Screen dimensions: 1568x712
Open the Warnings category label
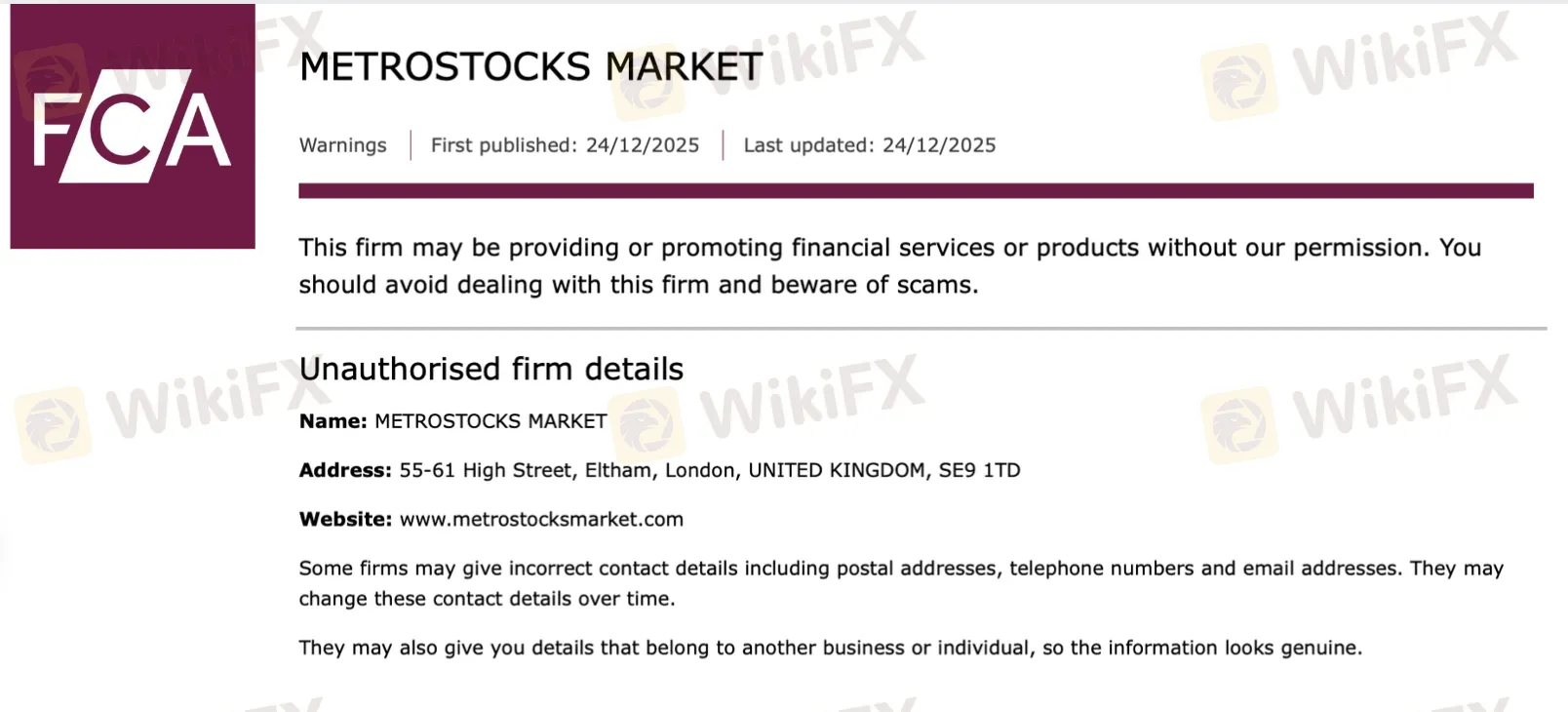coord(342,145)
